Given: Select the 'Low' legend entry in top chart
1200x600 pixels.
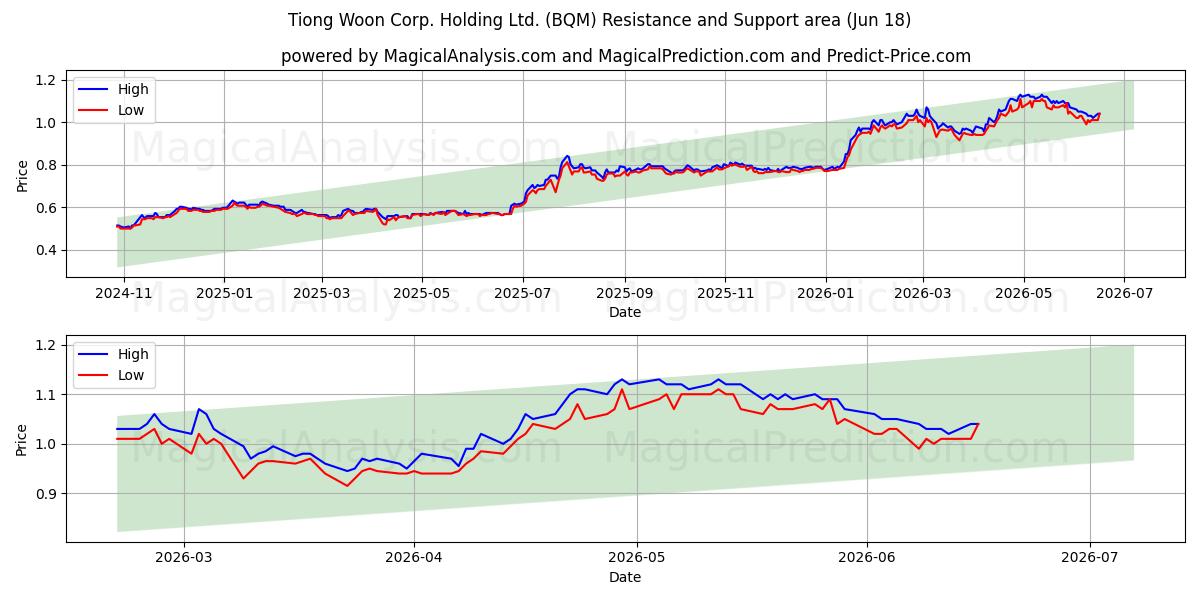Looking at the screenshot, I should tap(113, 110).
